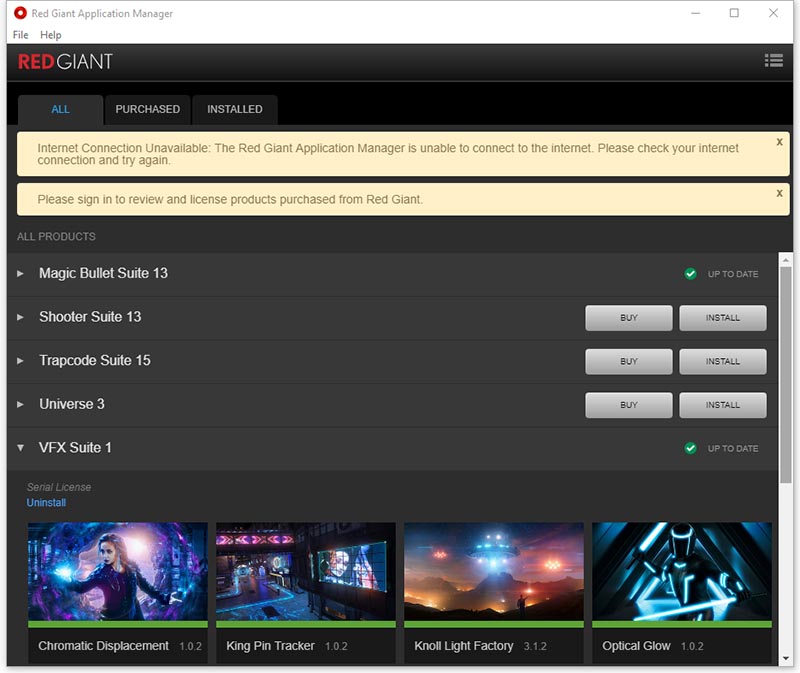Install Shooter Suite 13

[722, 318]
